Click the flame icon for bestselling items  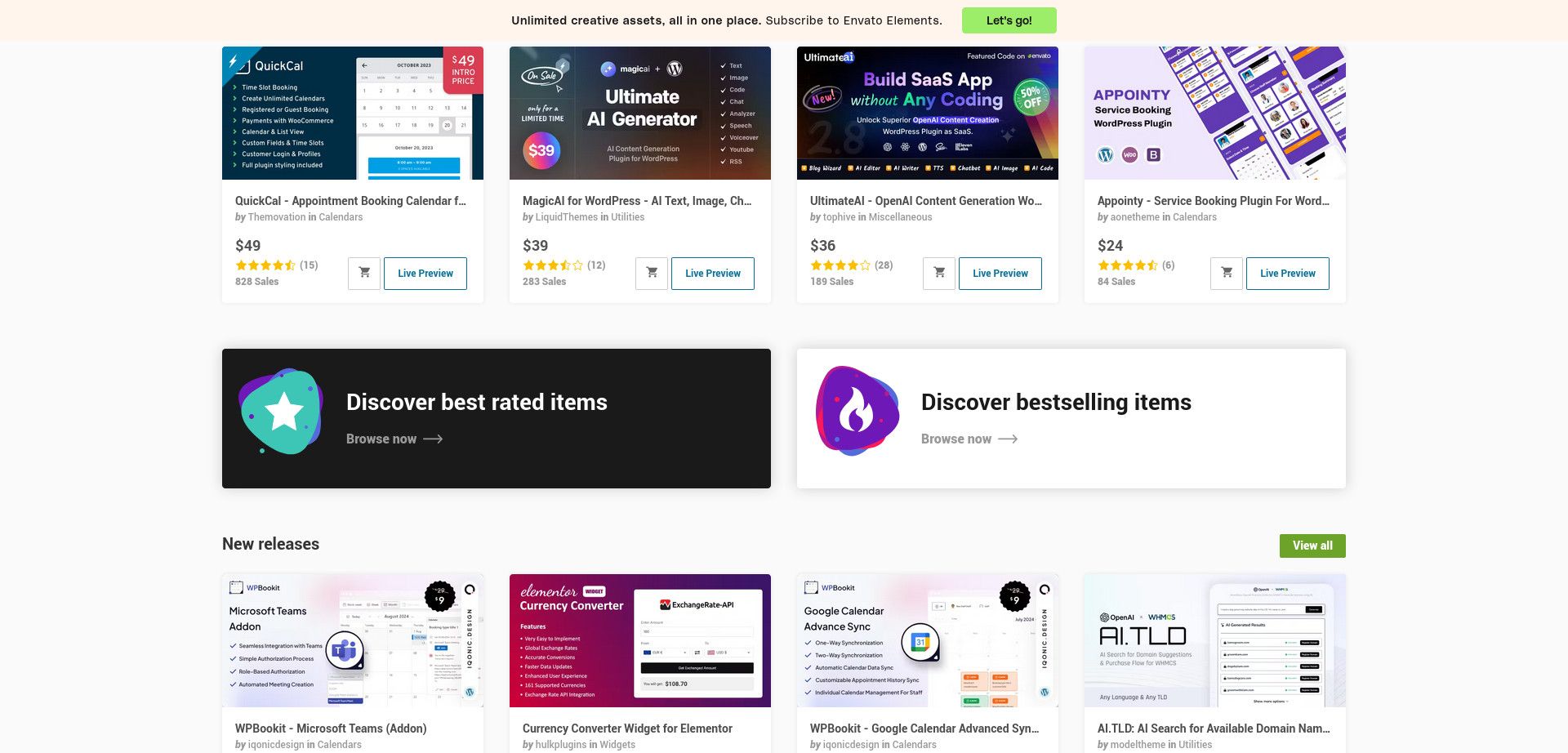pos(857,411)
